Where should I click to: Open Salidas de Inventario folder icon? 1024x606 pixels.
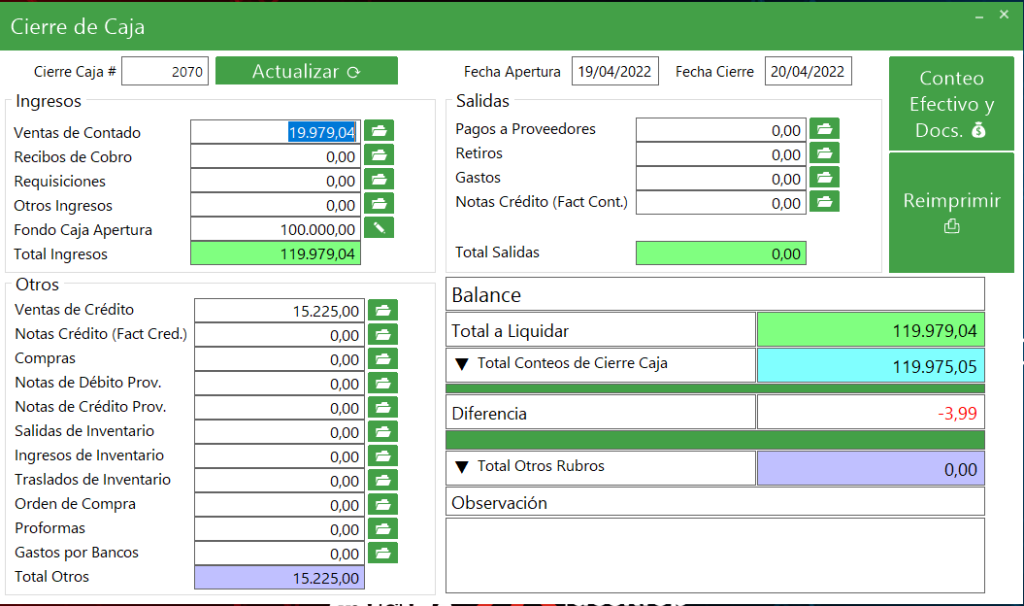(383, 431)
